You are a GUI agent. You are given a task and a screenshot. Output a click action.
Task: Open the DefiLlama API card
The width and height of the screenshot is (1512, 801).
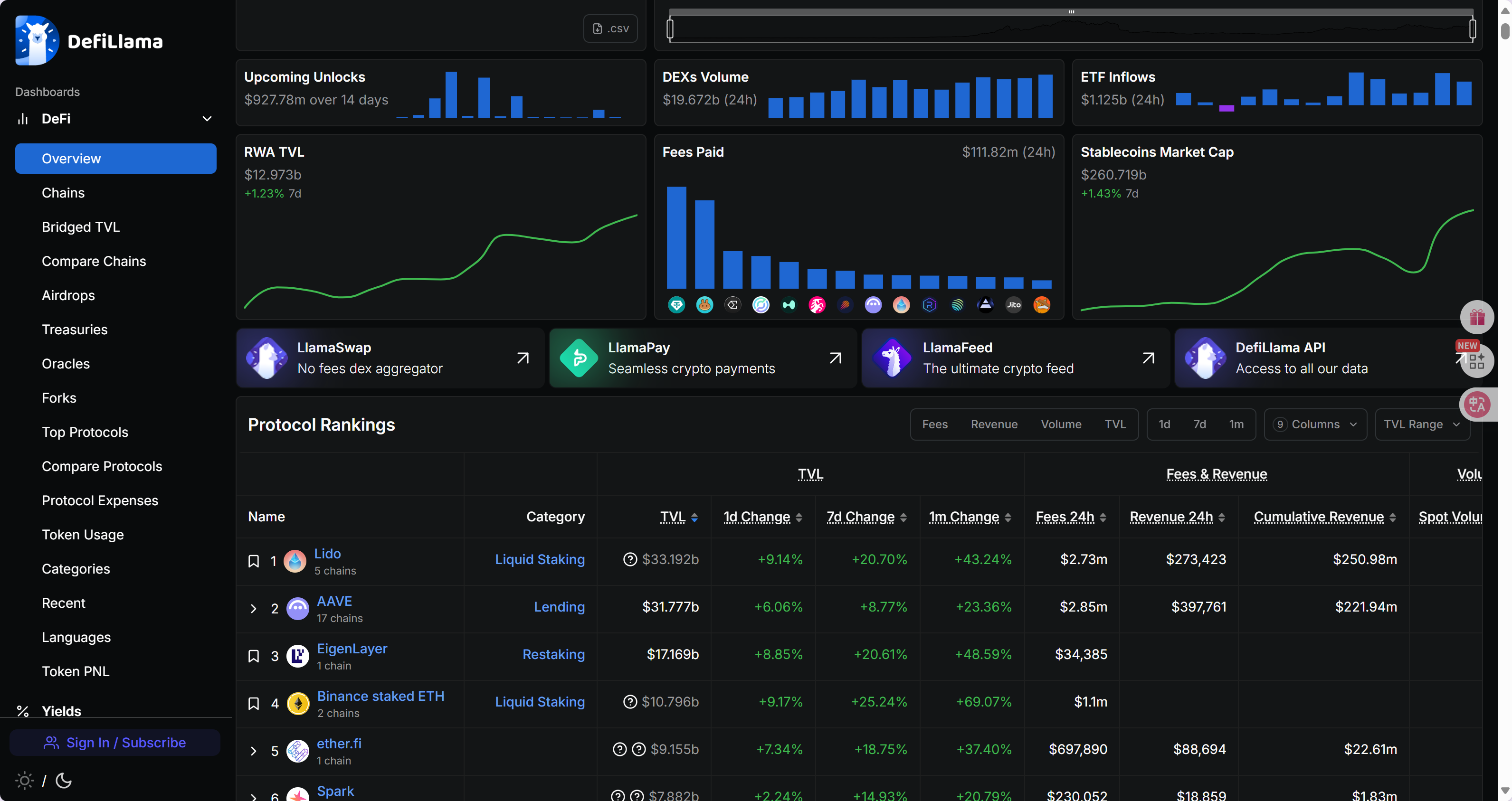pos(1328,358)
